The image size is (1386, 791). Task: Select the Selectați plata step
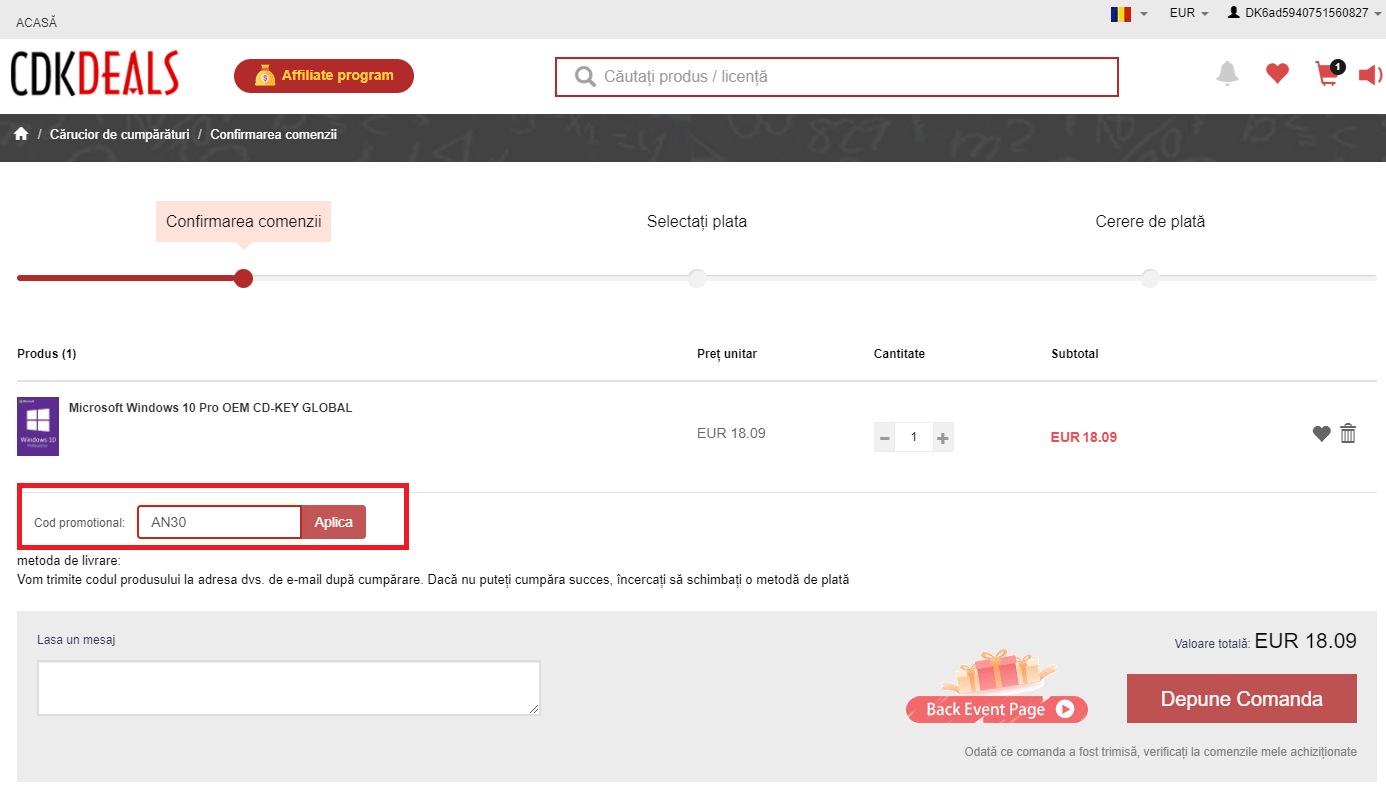click(x=697, y=221)
